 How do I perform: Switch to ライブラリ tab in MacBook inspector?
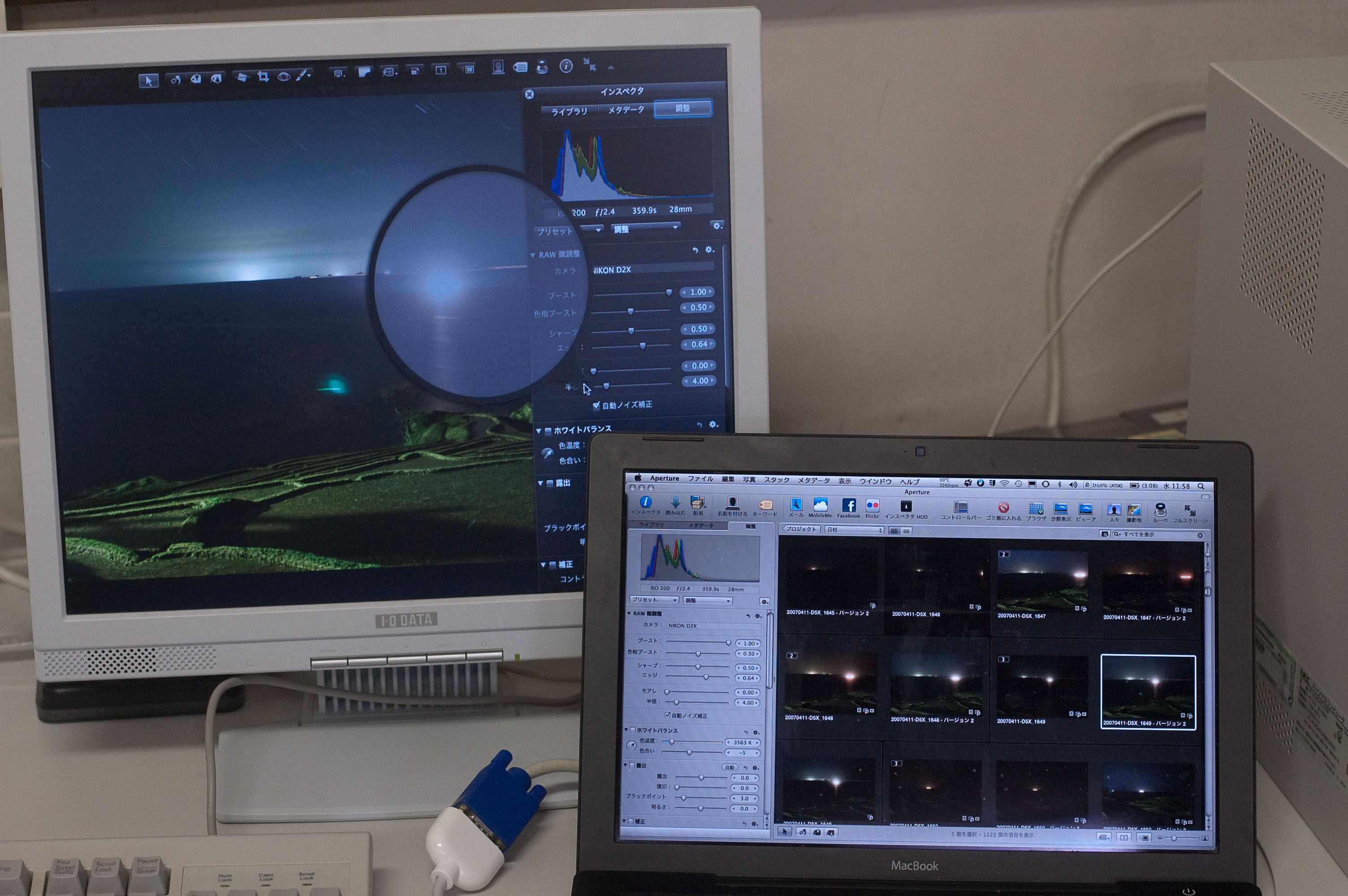tap(652, 525)
